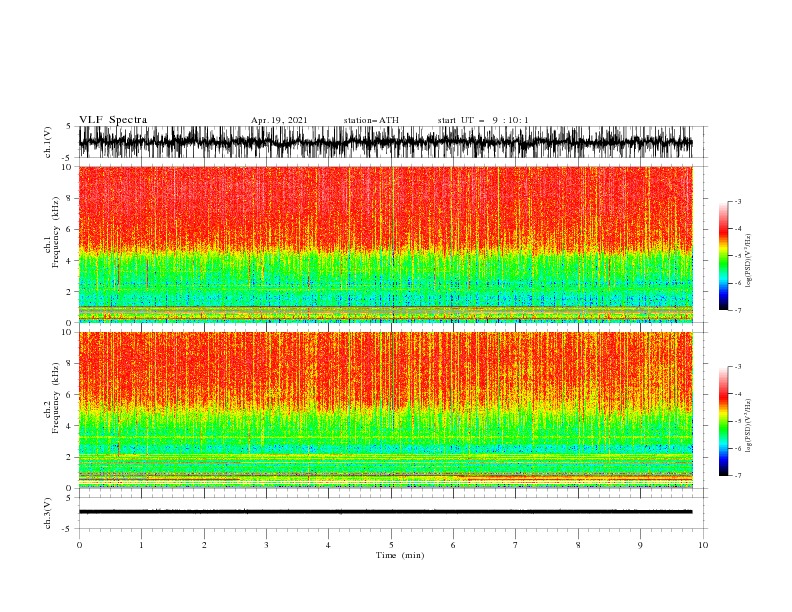Select the ch.1 colorbar "log(PSD)(V²/Hz)" label

click(748, 261)
